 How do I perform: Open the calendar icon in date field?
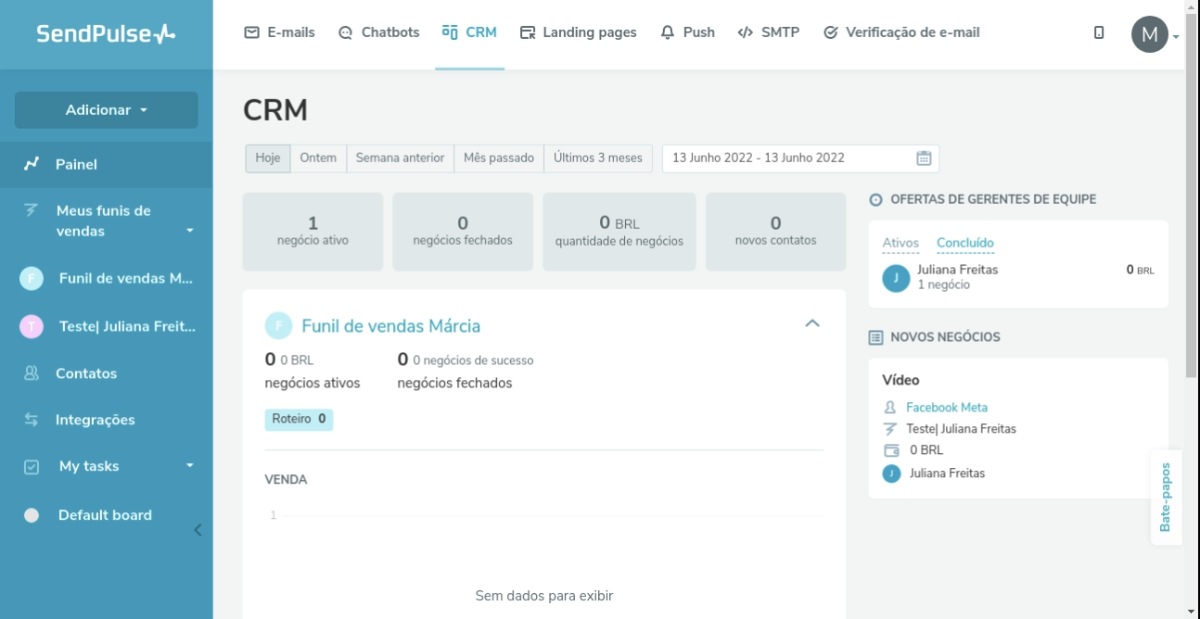(x=924, y=158)
